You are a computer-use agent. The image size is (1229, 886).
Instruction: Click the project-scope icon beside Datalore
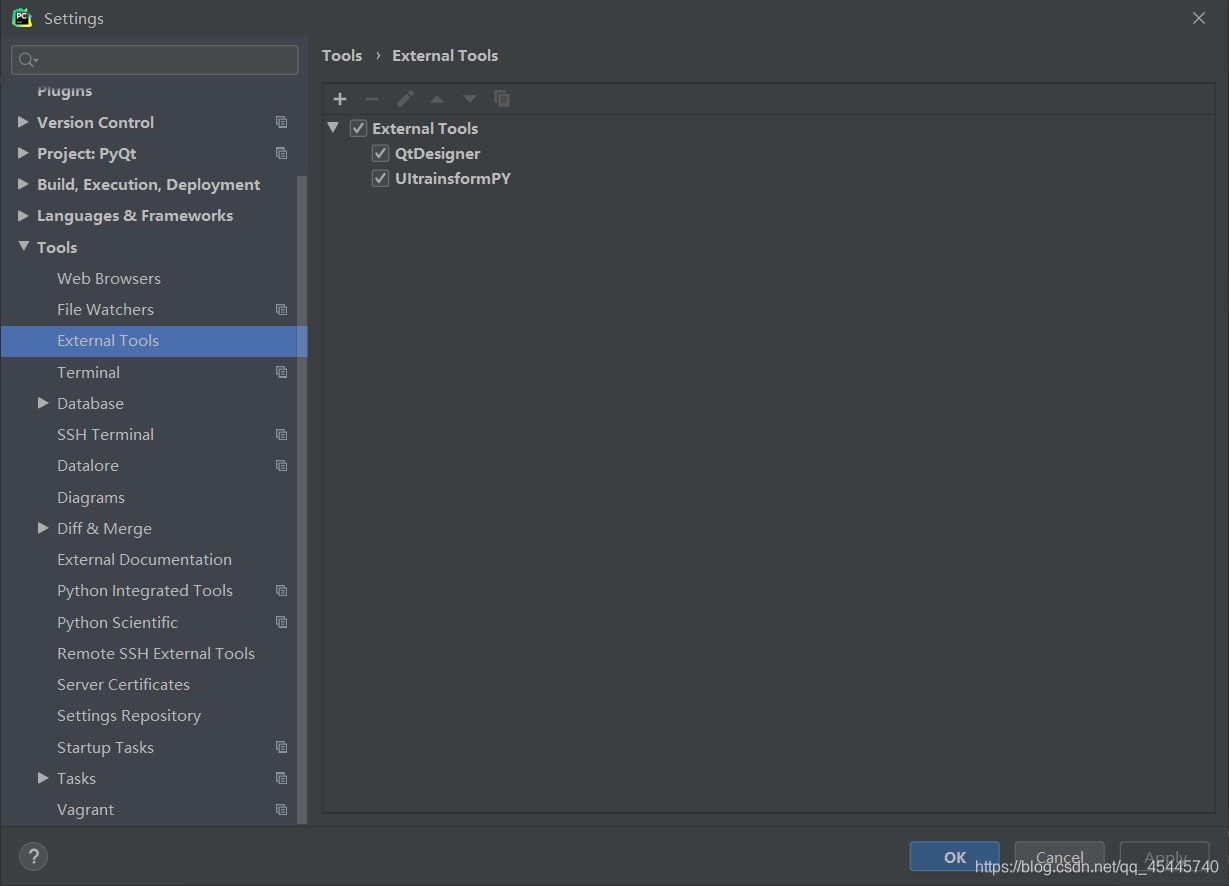point(282,466)
